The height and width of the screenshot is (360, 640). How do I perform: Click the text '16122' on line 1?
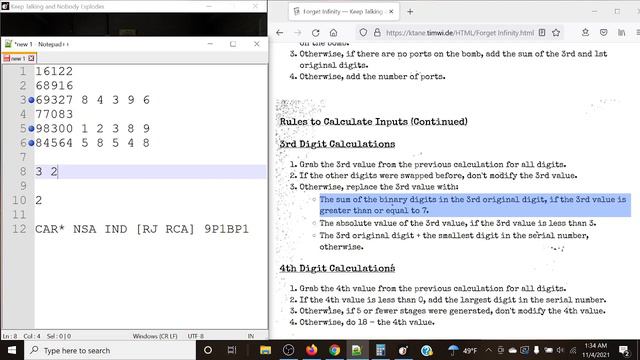point(54,71)
